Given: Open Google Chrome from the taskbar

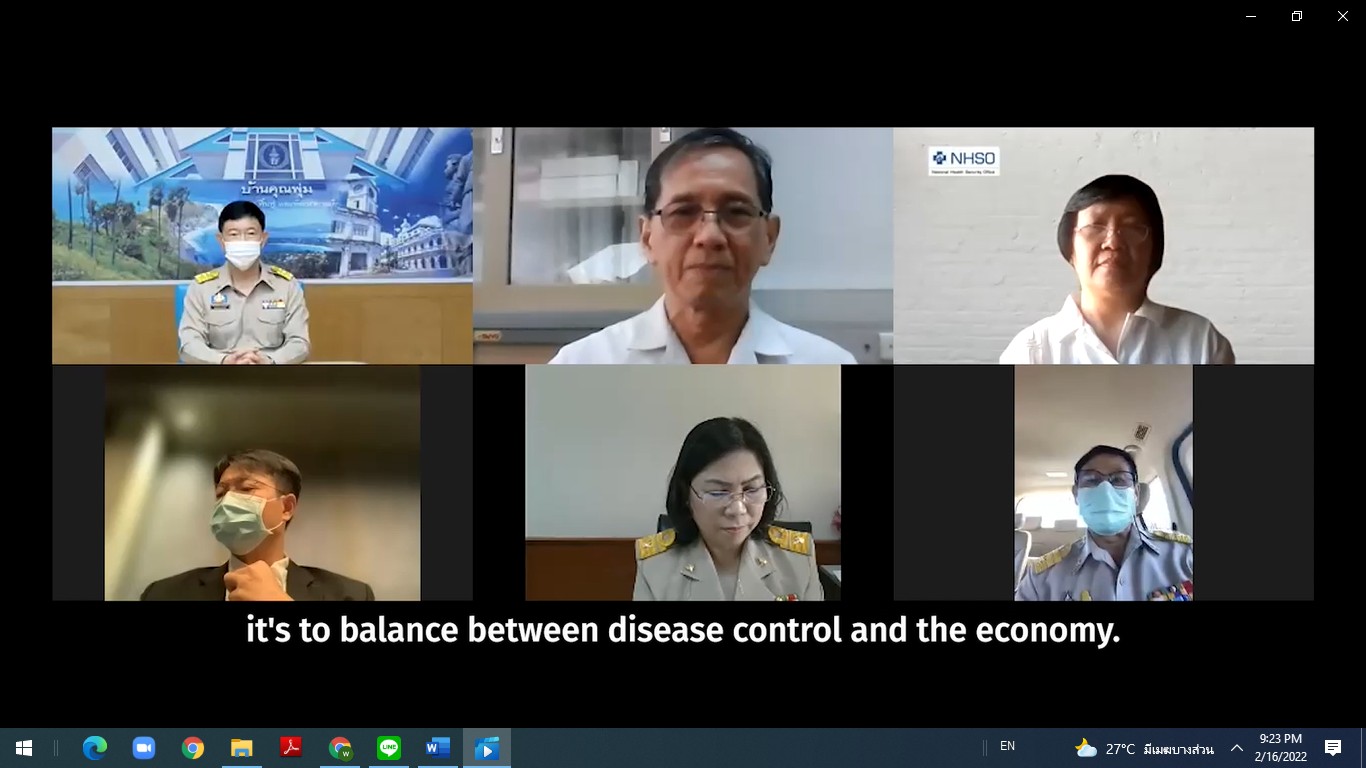Looking at the screenshot, I should (x=193, y=748).
